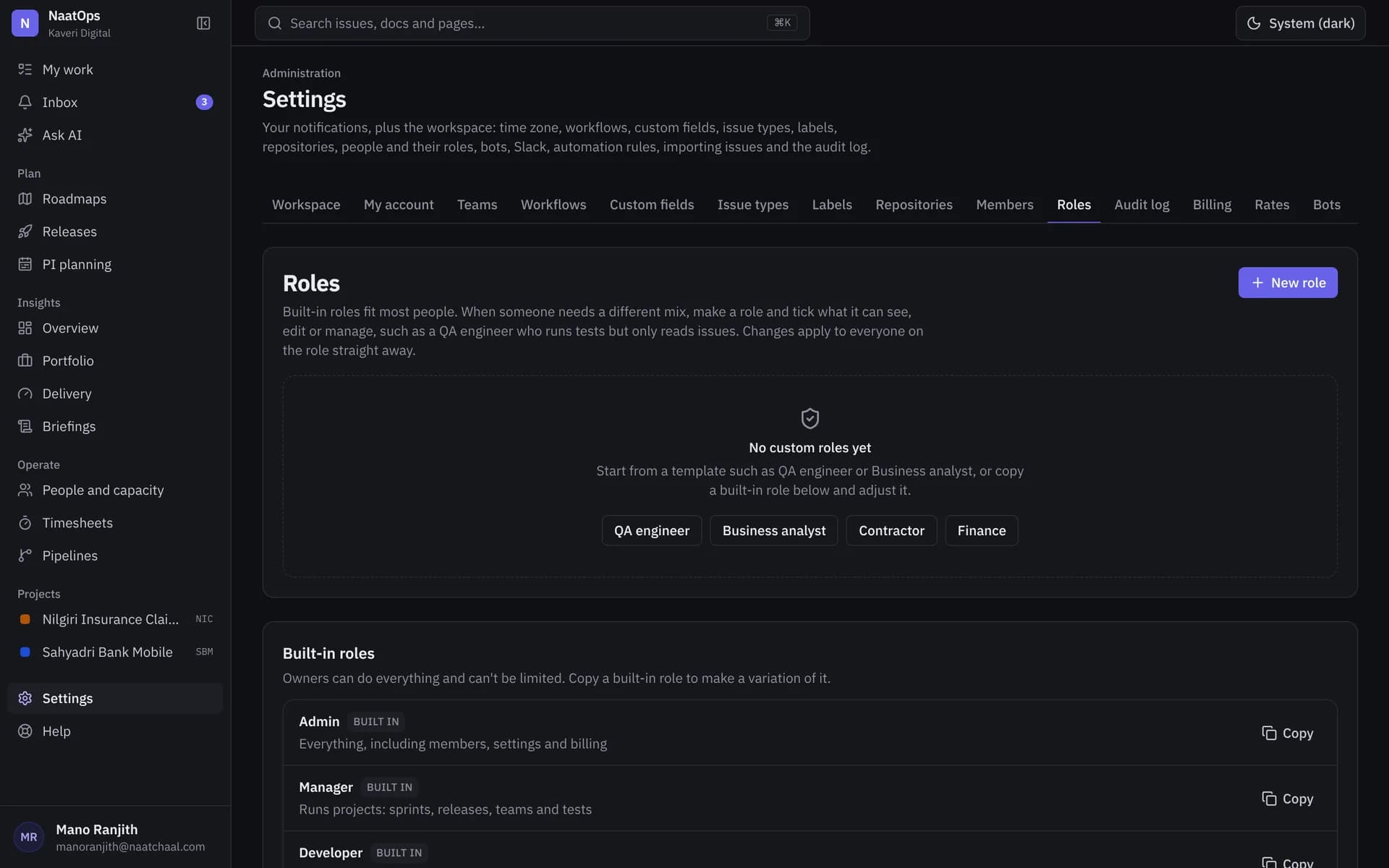This screenshot has height=868, width=1389.
Task: Open the Members tab
Action: (x=1004, y=205)
